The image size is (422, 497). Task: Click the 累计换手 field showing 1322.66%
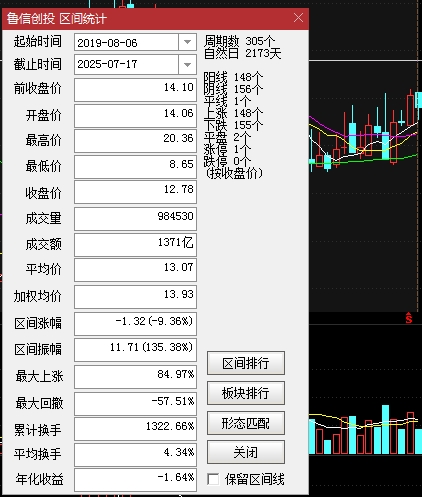pos(135,429)
